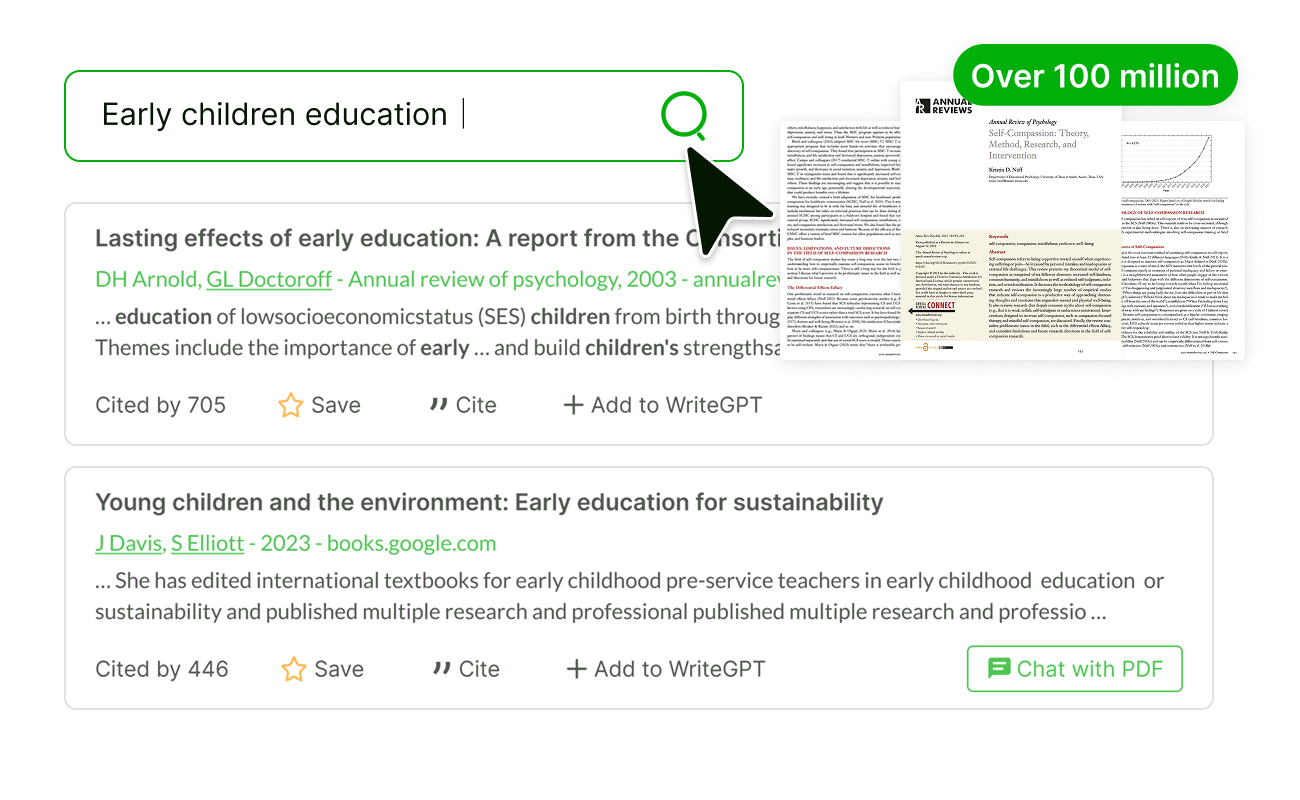Select the Save star icon on first result

290,404
